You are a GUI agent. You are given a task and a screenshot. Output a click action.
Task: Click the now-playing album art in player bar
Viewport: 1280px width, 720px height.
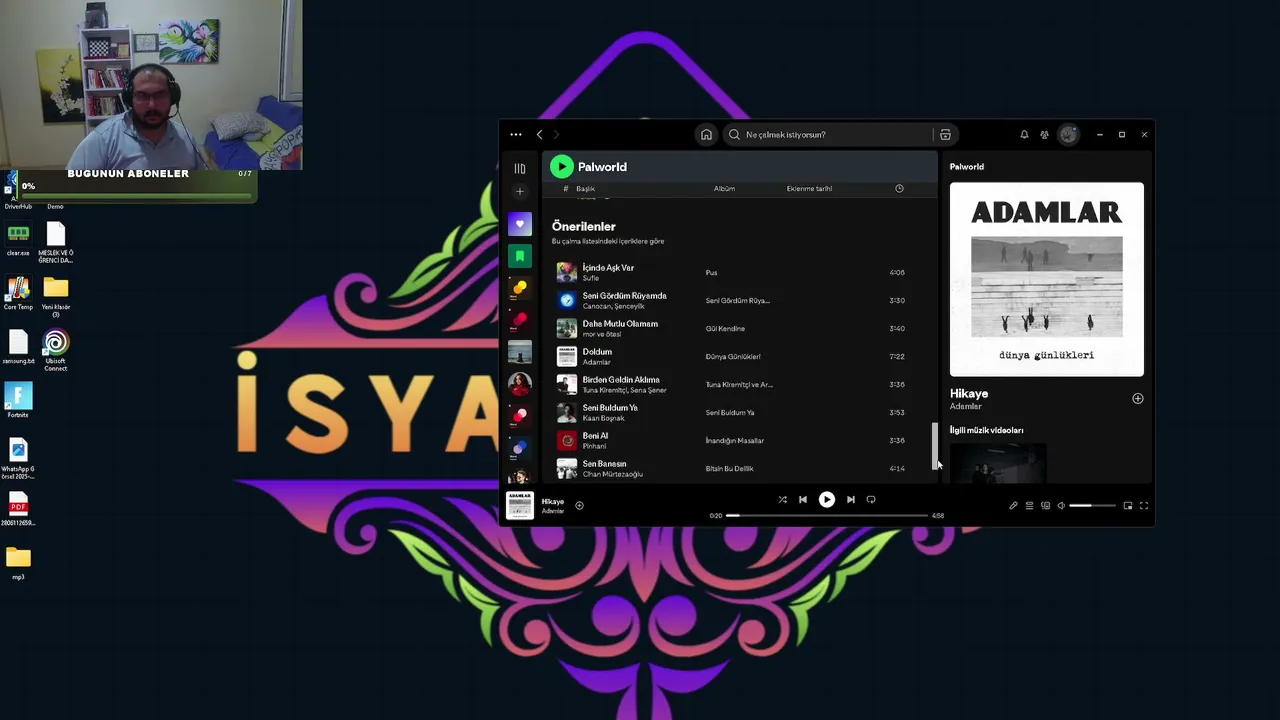coord(520,505)
